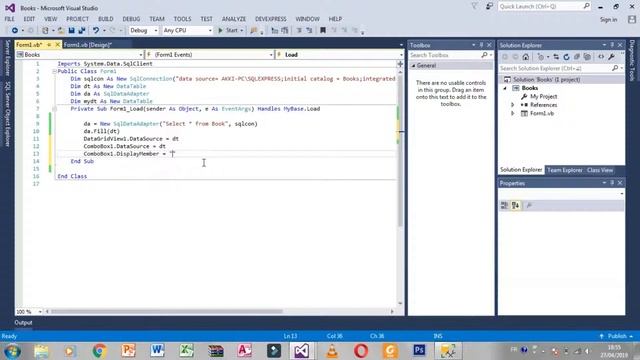The image size is (640, 360).
Task: Expand References node in Solution Explorer
Action: point(513,105)
